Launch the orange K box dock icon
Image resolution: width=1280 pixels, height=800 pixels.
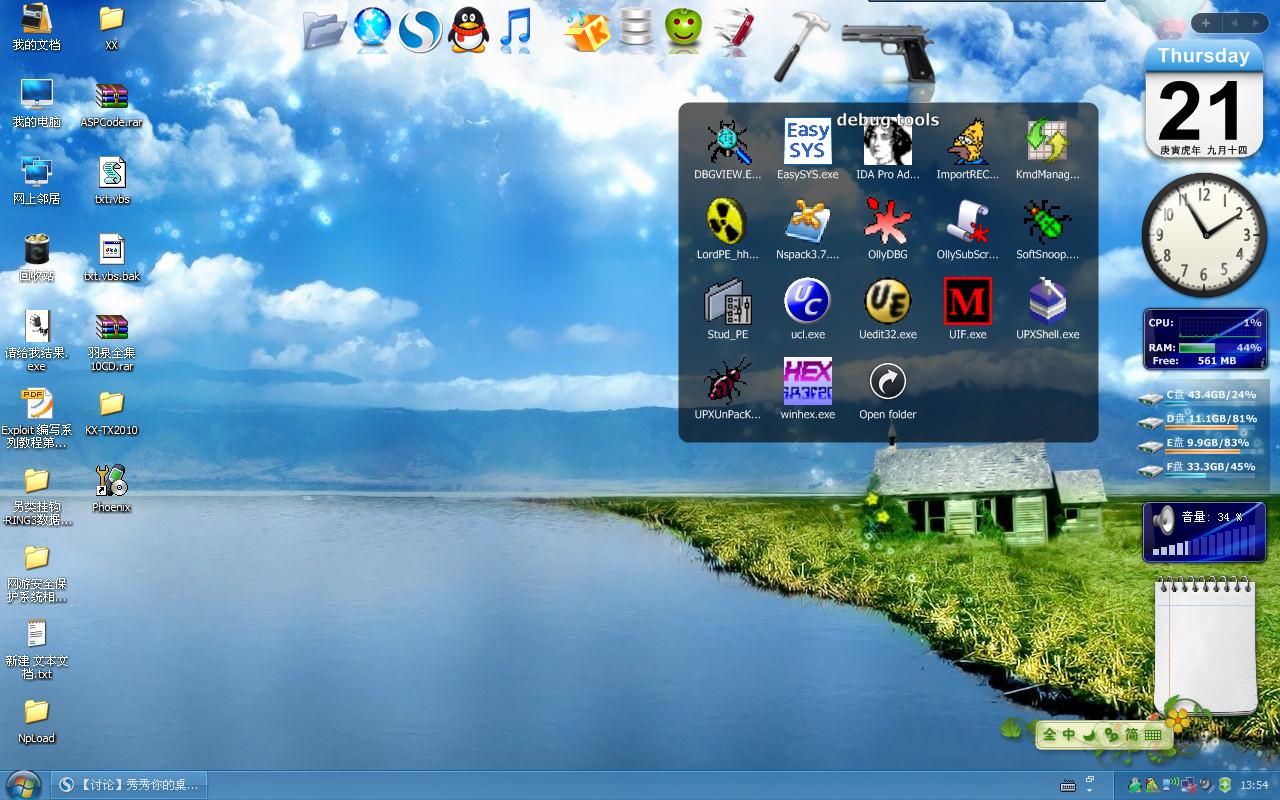tap(587, 30)
